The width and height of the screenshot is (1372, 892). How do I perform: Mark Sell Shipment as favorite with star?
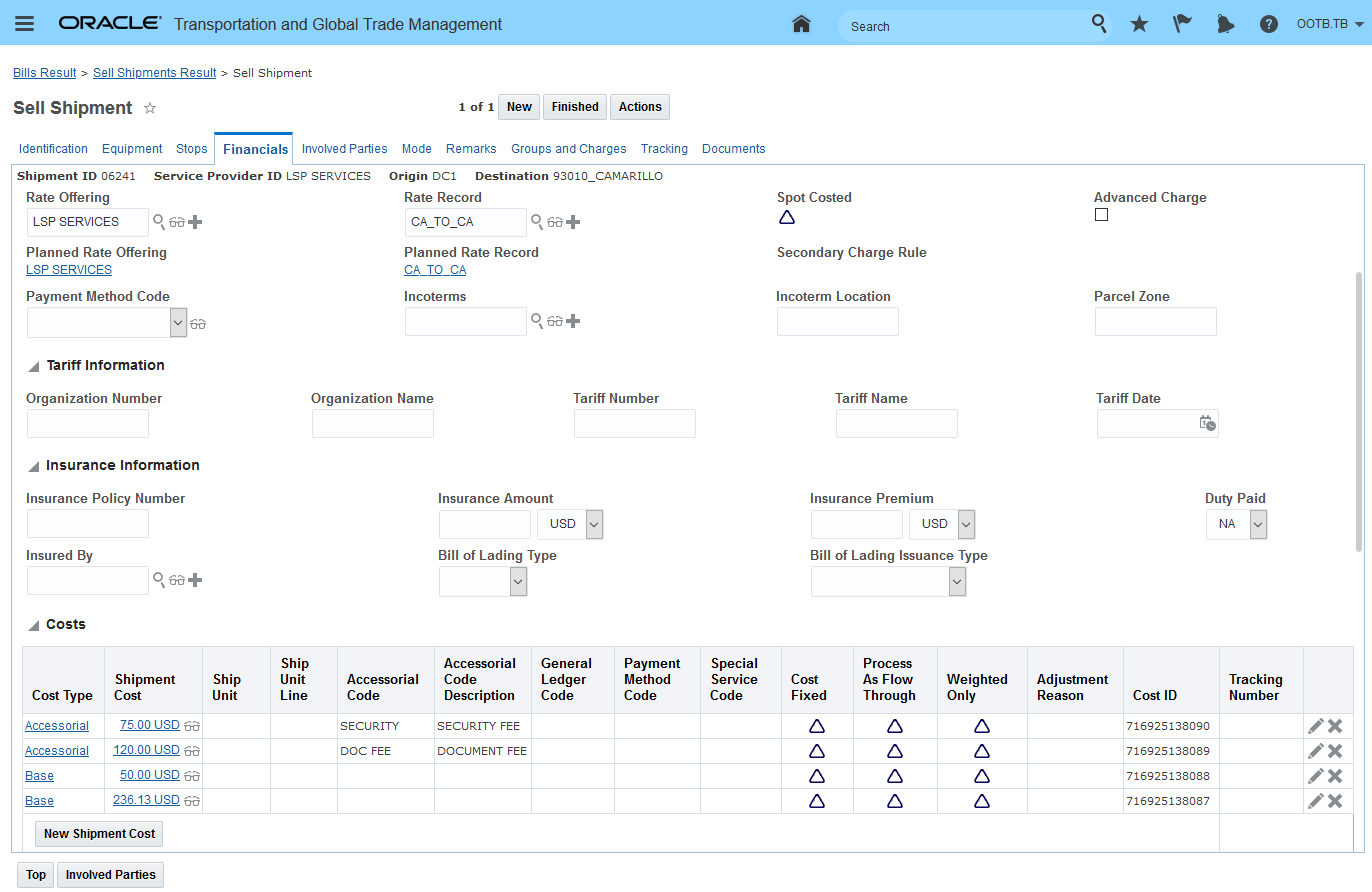(150, 108)
